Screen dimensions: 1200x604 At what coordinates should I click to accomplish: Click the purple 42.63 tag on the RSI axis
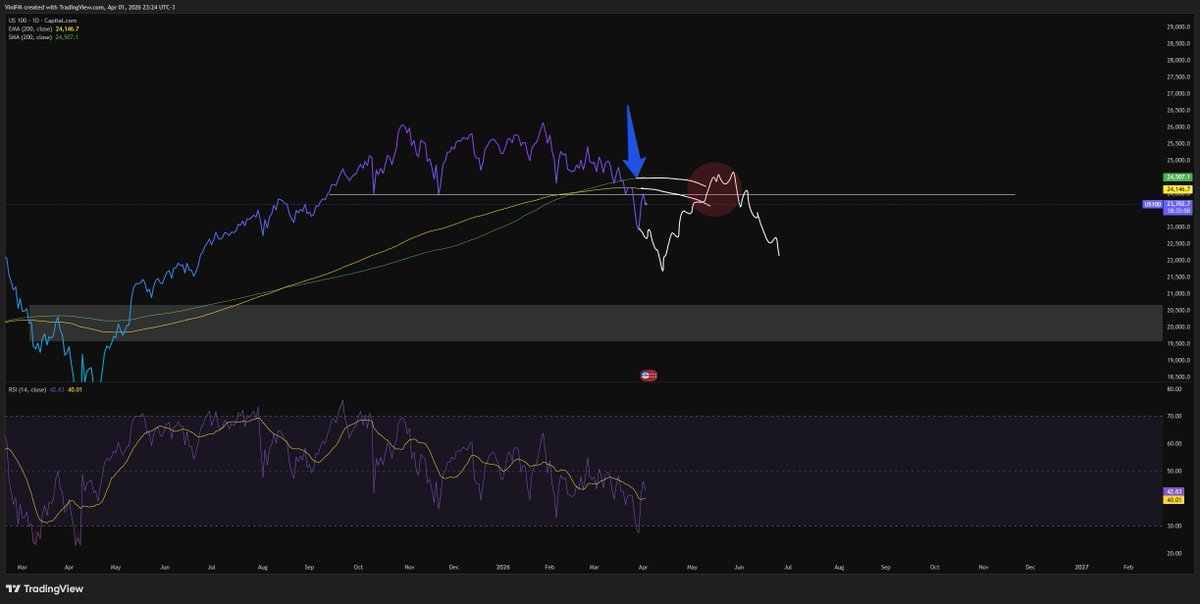coord(1173,491)
